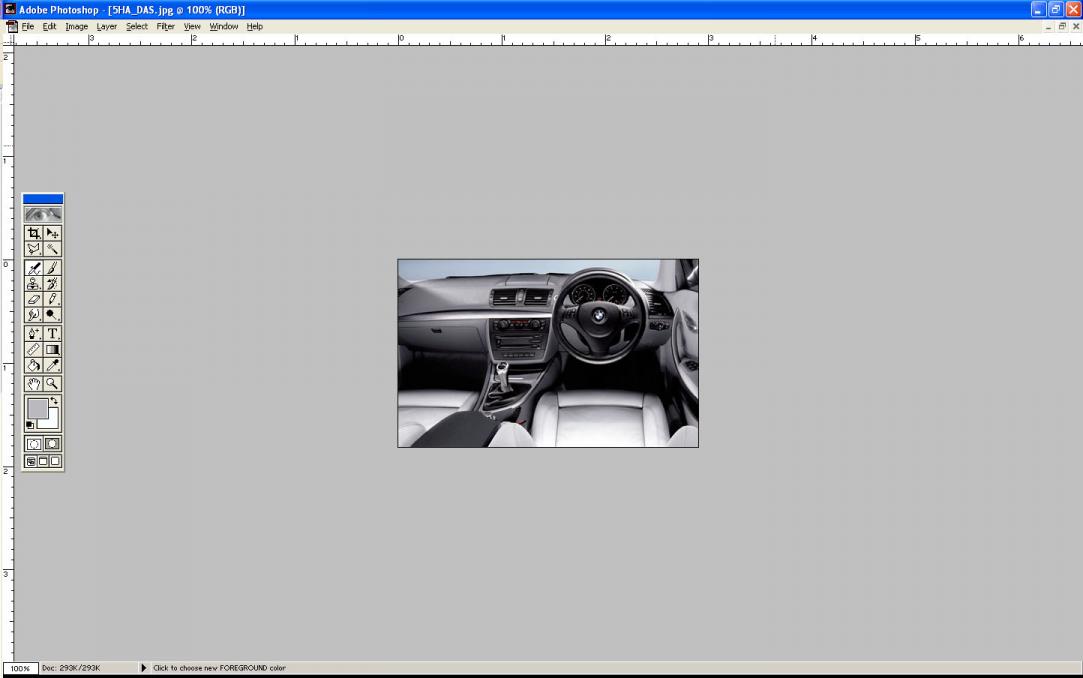Click the Photoshop title bar app icon
The image size is (1083, 678).
pos(9,9)
